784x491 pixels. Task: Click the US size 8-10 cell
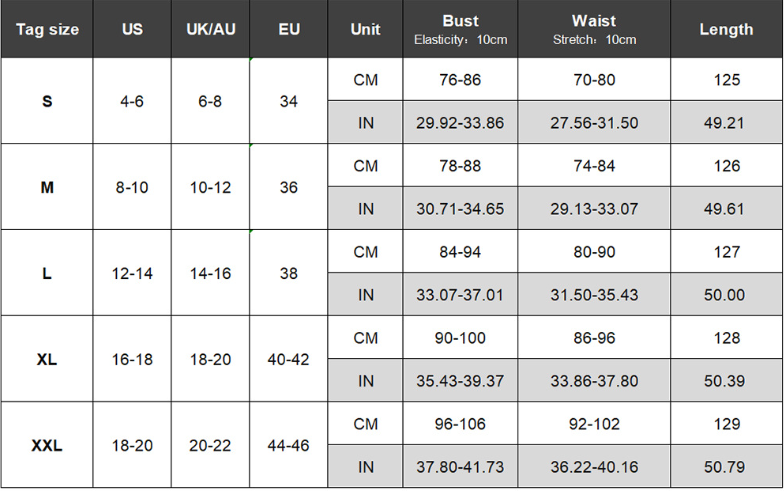132,187
